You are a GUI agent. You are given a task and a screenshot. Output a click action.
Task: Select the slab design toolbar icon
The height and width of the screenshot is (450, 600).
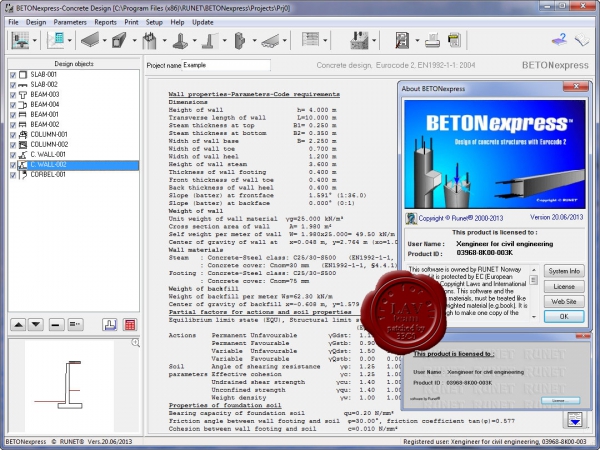click(90, 40)
